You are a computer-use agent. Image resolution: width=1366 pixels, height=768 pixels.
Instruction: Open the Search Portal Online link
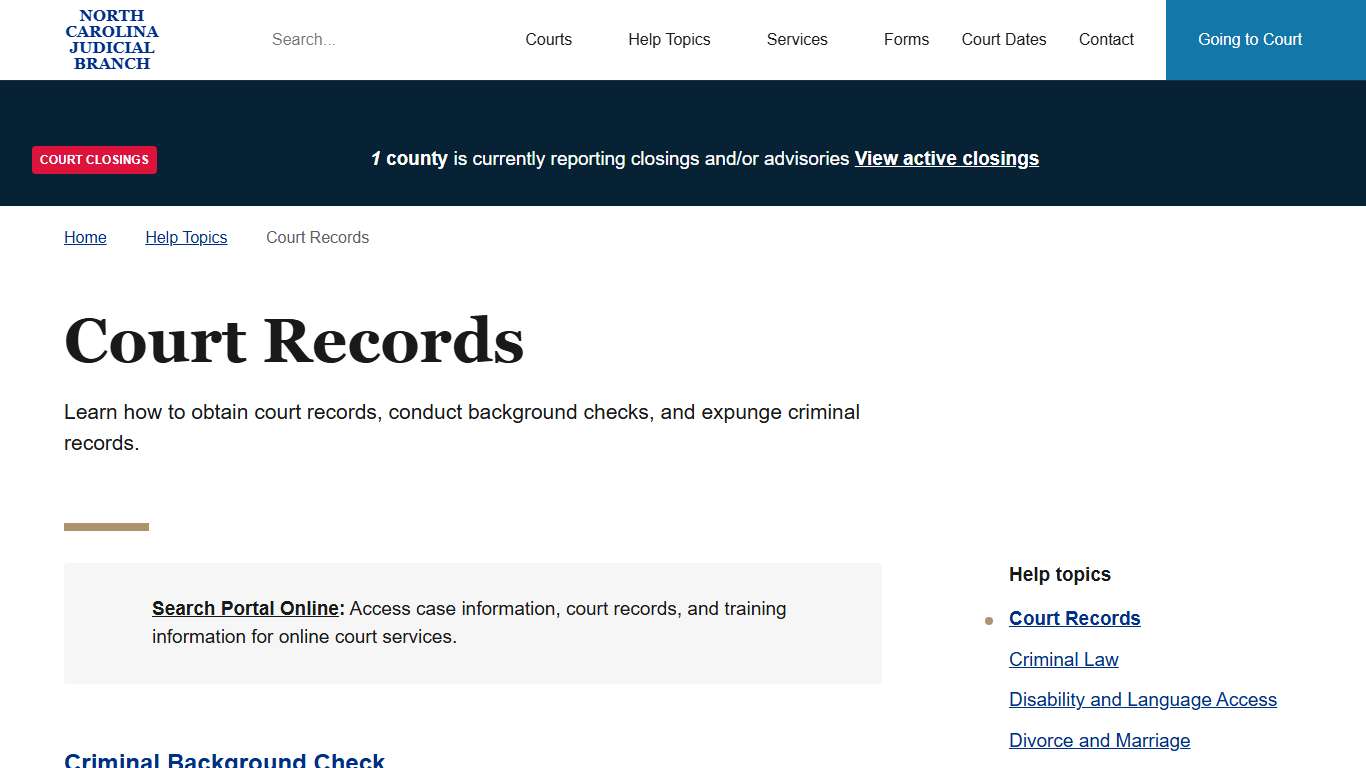tap(245, 608)
